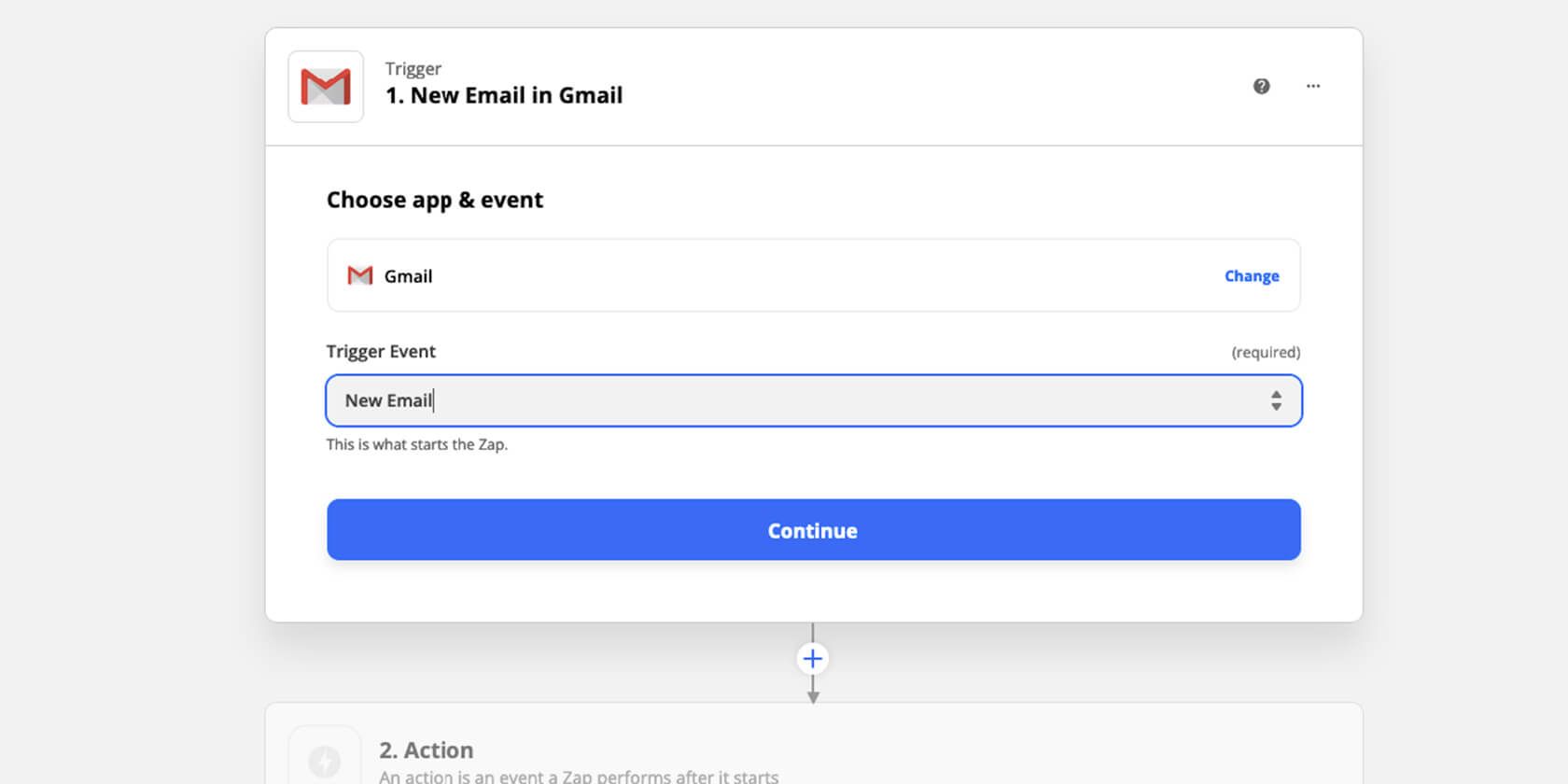Image resolution: width=1568 pixels, height=784 pixels.
Task: Add a step with the plus icon
Action: 813,659
